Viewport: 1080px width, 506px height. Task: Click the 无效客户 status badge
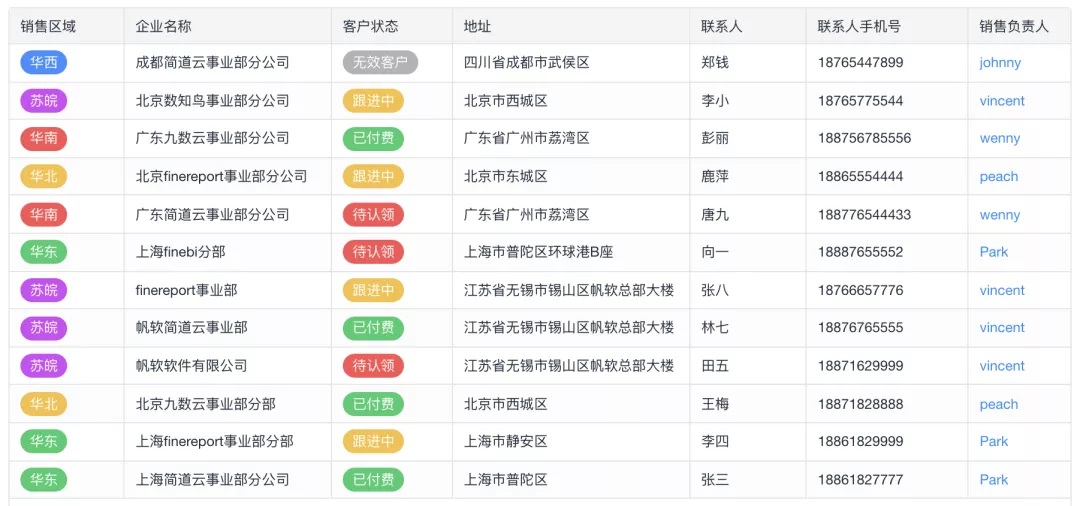point(380,63)
